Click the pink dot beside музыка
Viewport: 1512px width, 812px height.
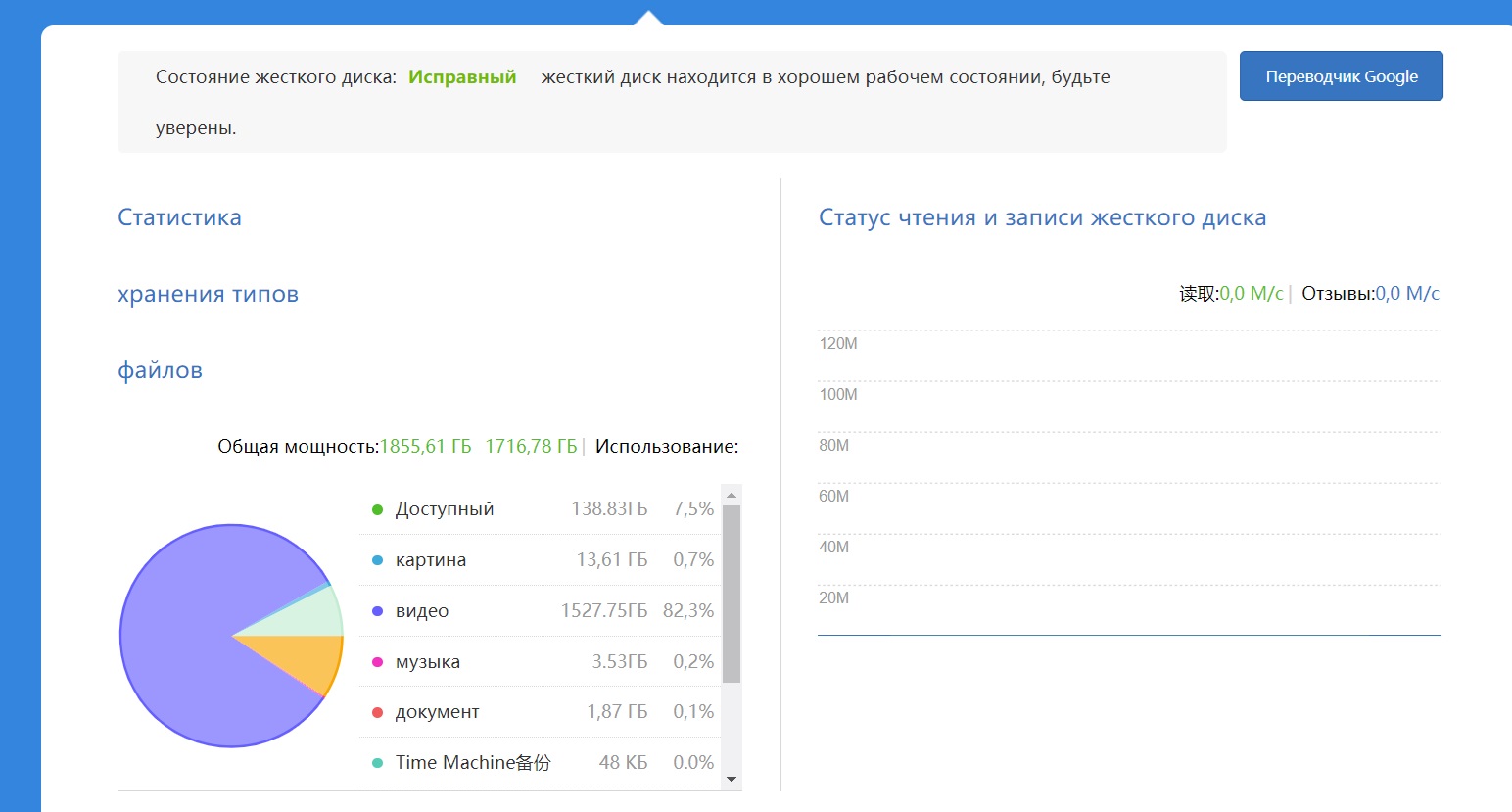(377, 662)
